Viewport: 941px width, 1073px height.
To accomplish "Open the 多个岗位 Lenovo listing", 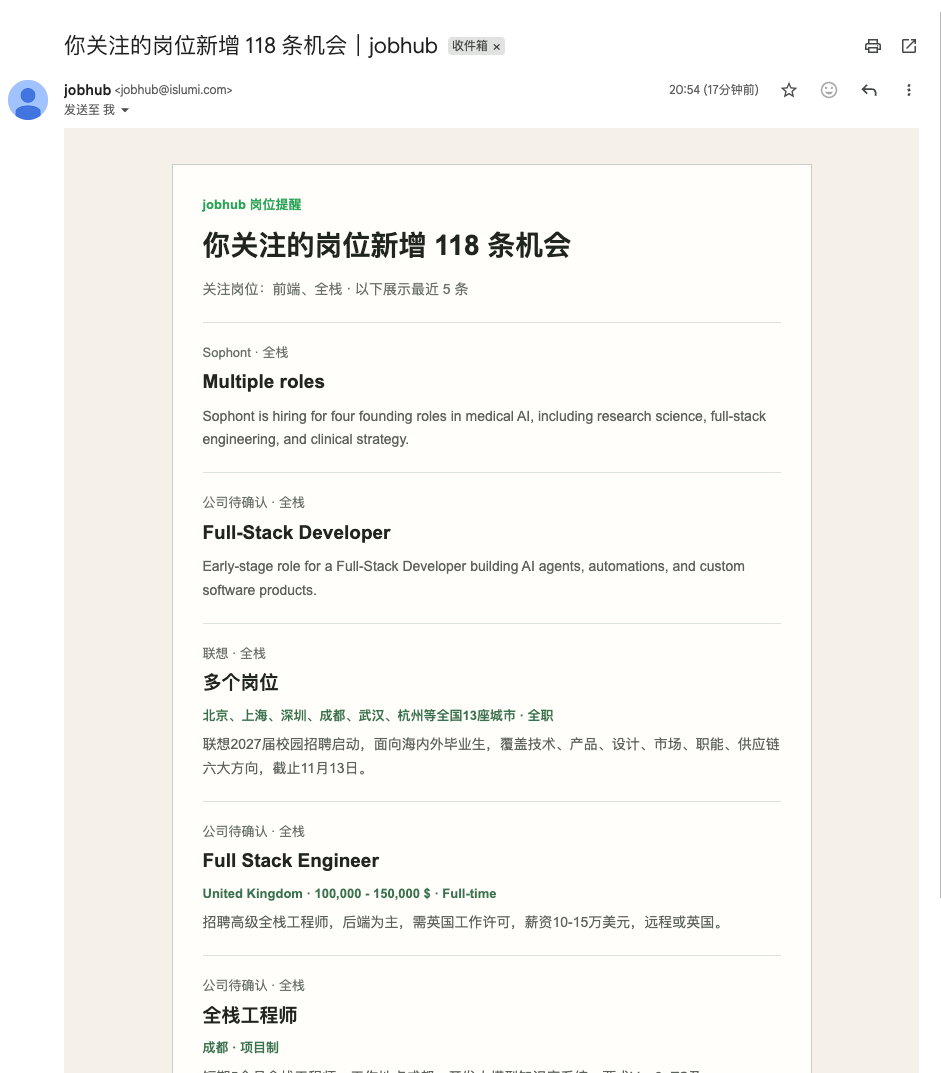I will pyautogui.click(x=240, y=682).
